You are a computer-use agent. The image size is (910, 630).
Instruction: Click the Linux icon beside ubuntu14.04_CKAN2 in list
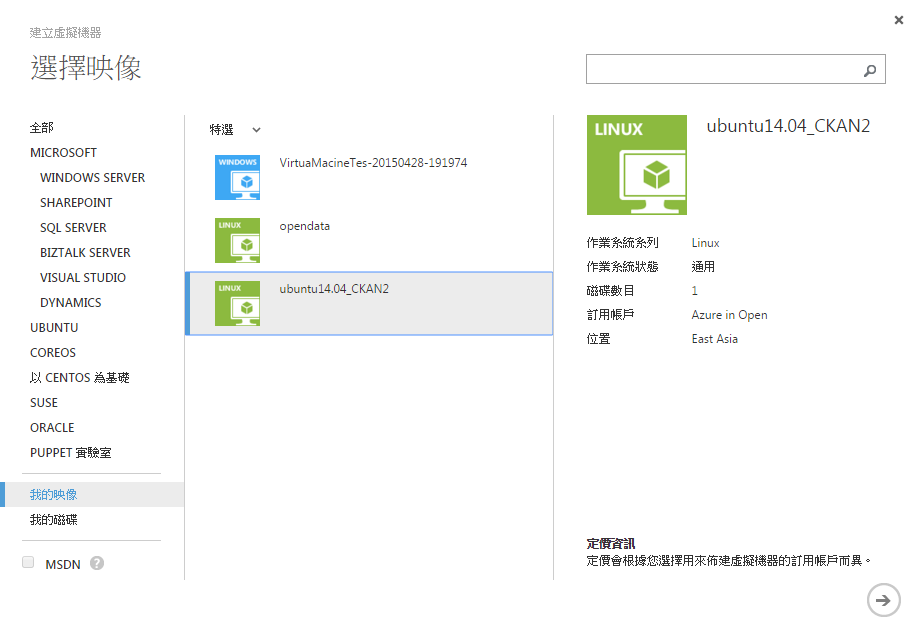click(x=237, y=303)
